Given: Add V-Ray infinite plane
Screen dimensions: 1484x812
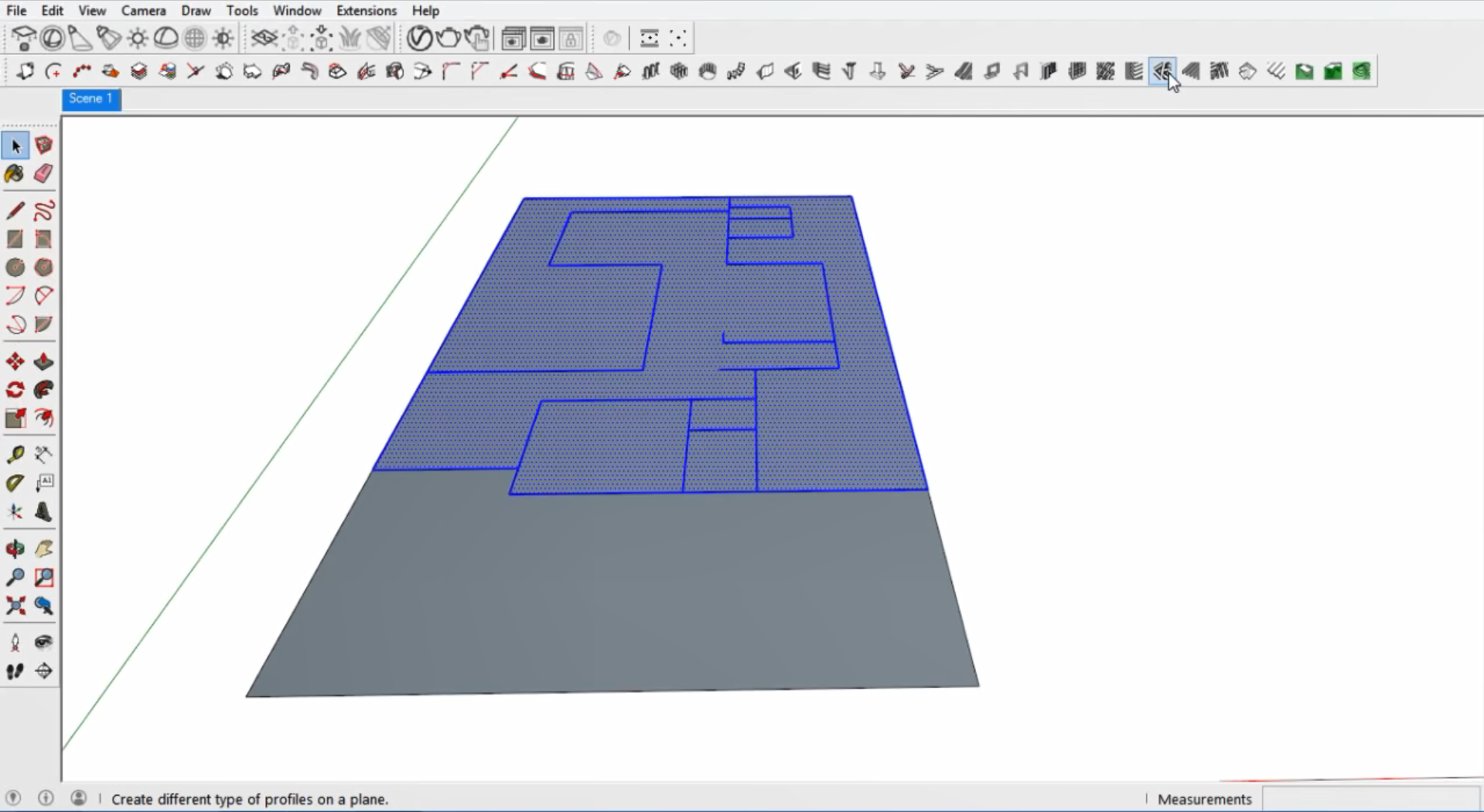Looking at the screenshot, I should coord(264,38).
